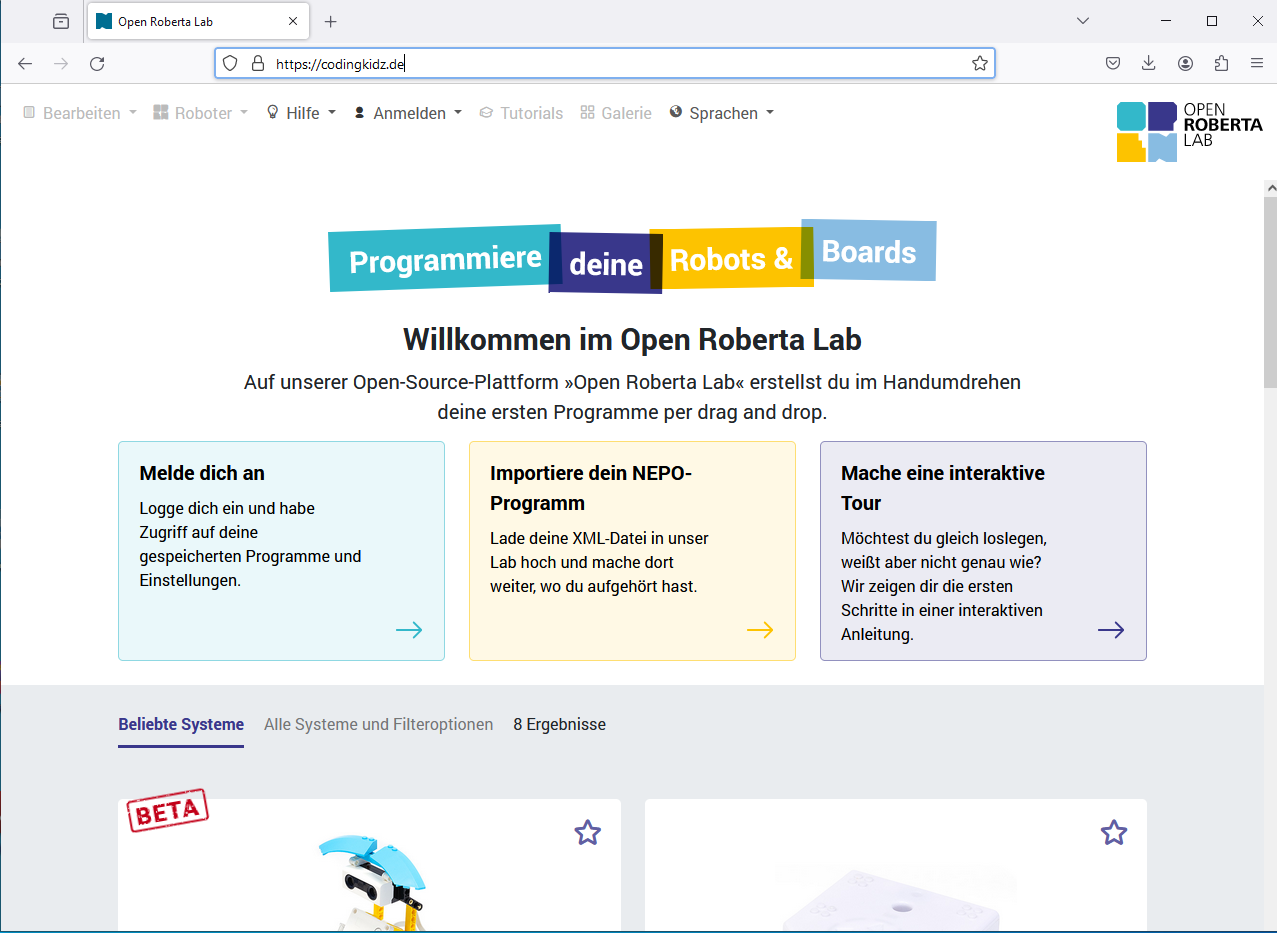
Task: Expand the Roboter dropdown
Action: (200, 113)
